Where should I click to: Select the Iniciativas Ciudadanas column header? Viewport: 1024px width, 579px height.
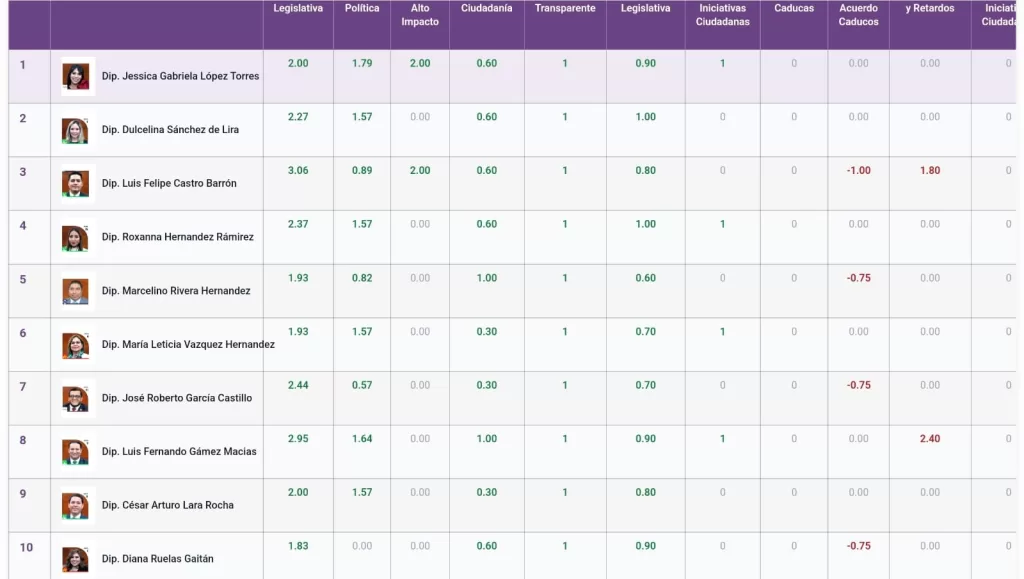click(x=722, y=15)
